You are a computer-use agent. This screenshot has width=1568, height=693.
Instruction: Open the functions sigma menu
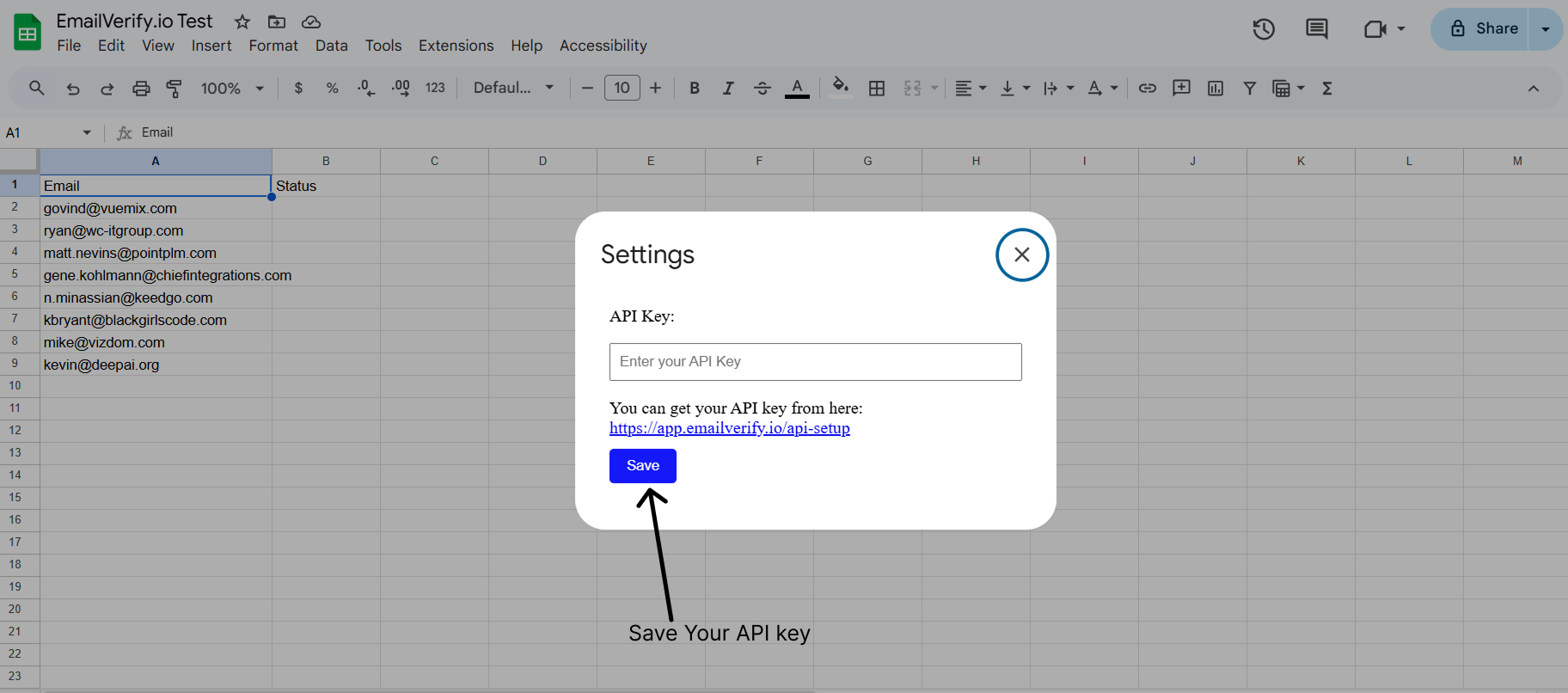(x=1327, y=88)
